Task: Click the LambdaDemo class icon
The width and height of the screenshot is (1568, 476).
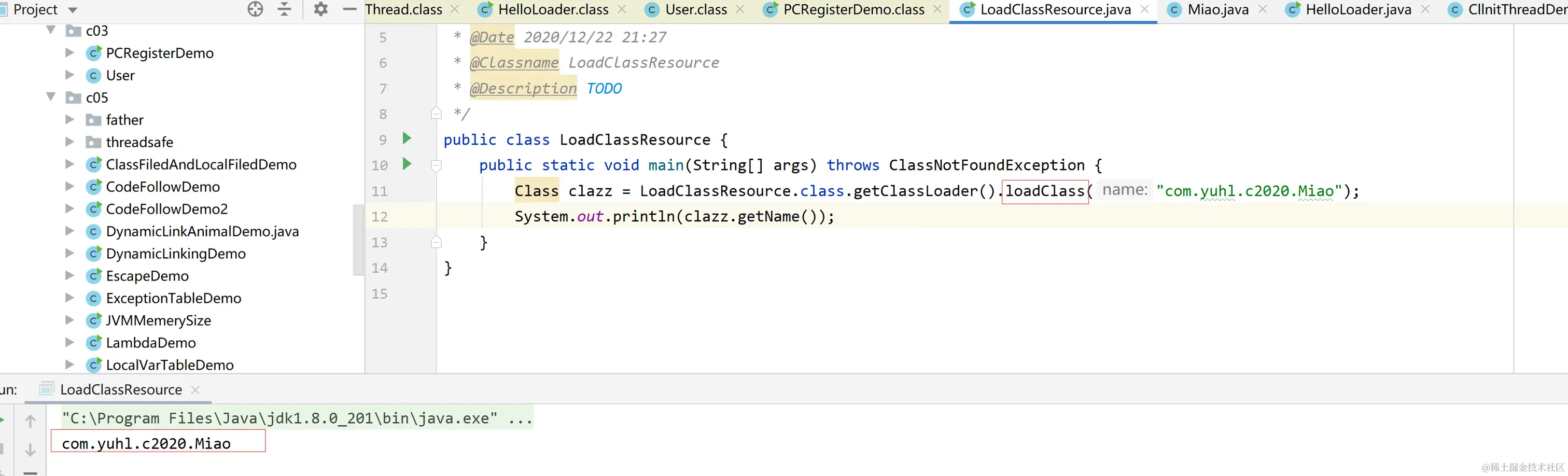Action: [93, 343]
